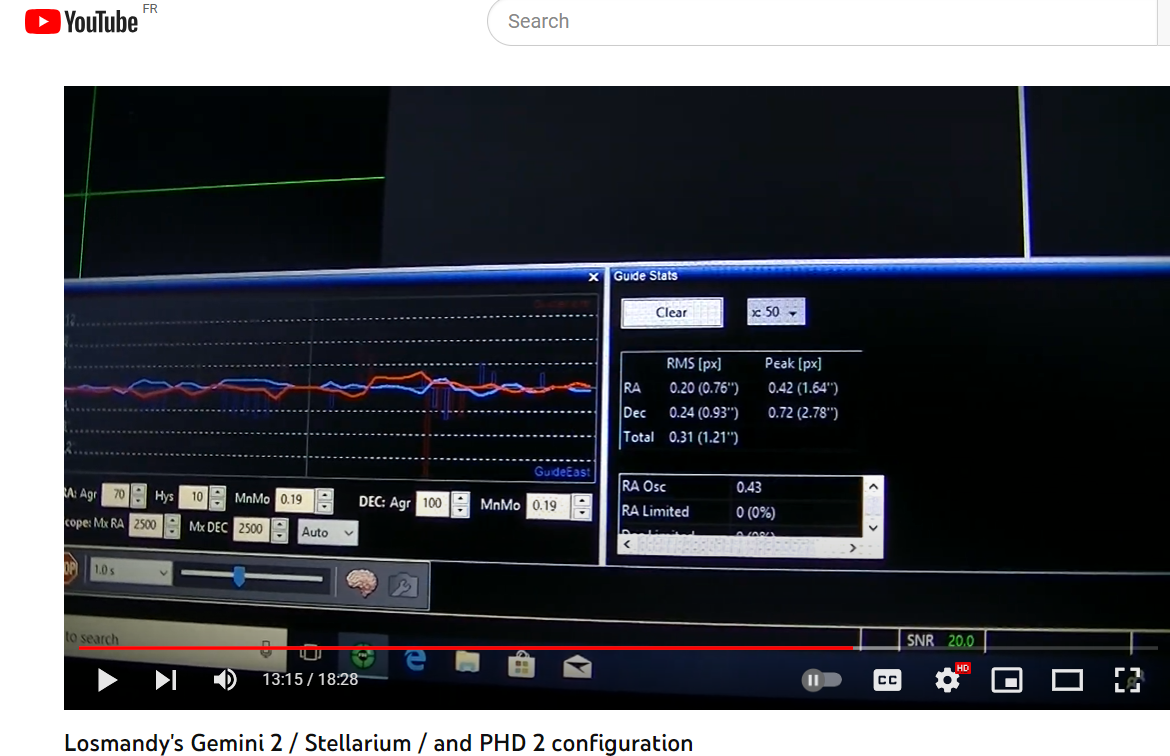Click the SNR 20.0 status entry
The height and width of the screenshot is (756, 1170).
(x=940, y=640)
